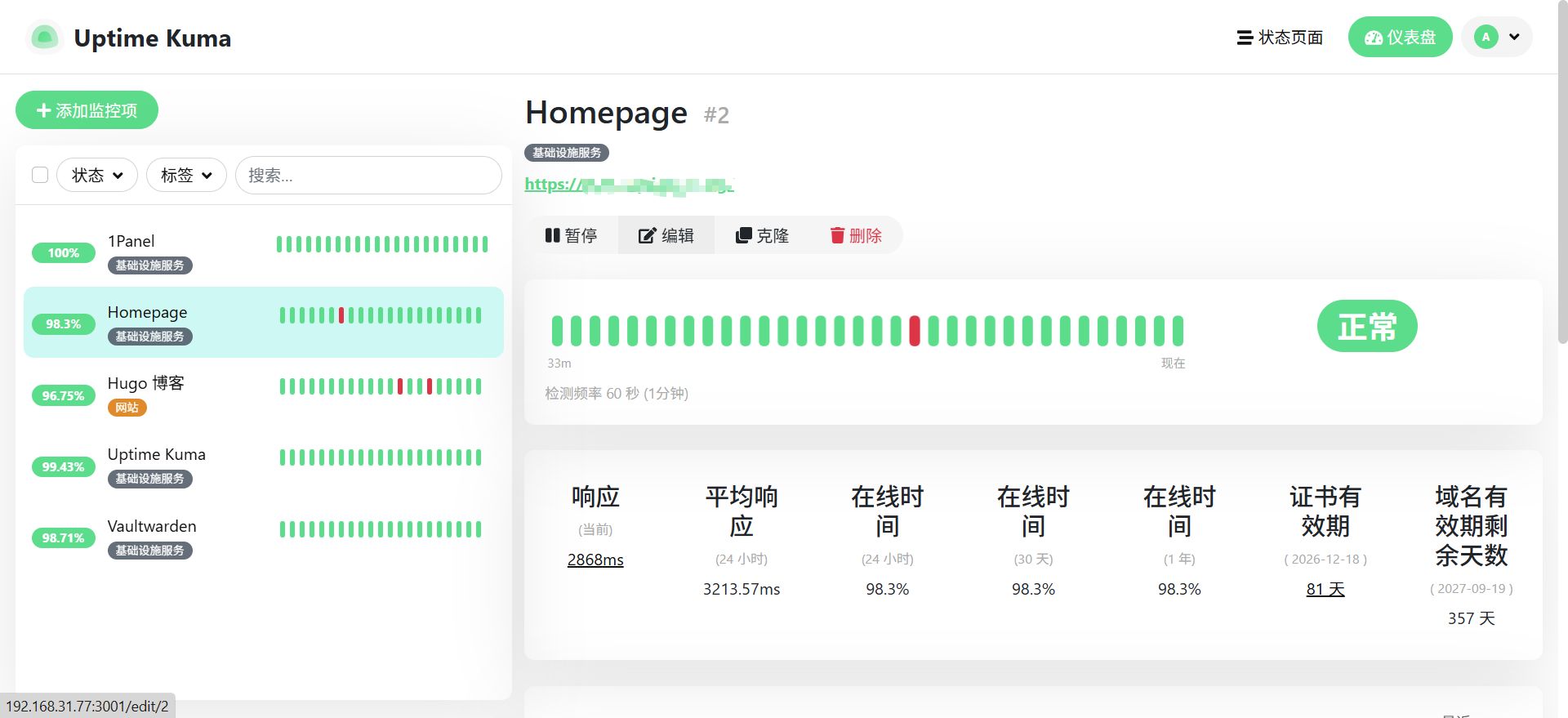Select the 1Panel monitor
Screen dimensions: 1568x718
pyautogui.click(x=264, y=252)
